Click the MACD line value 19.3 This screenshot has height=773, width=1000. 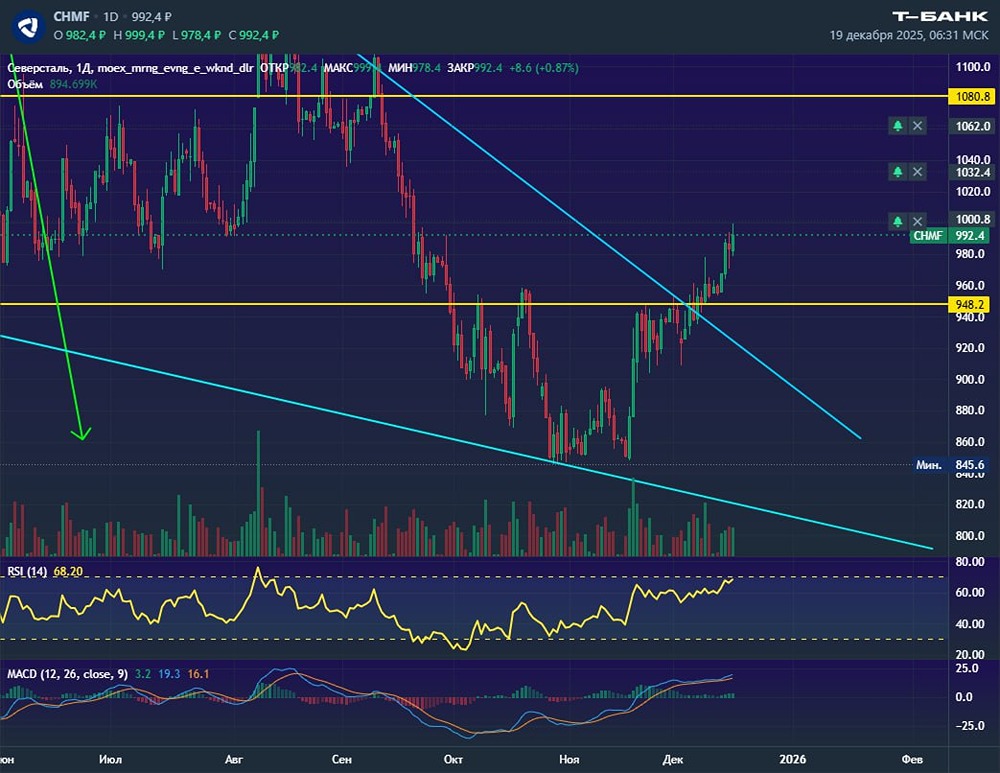(170, 674)
